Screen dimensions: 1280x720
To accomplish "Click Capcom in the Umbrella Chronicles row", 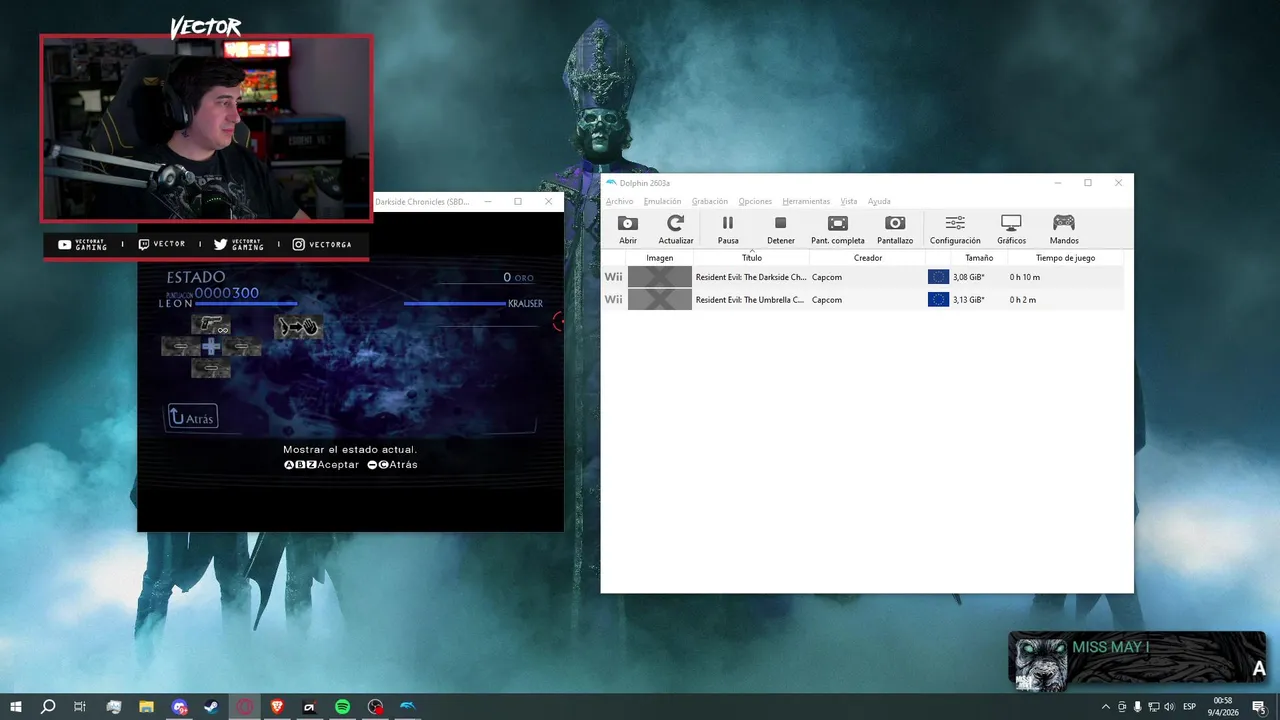I will click(827, 300).
